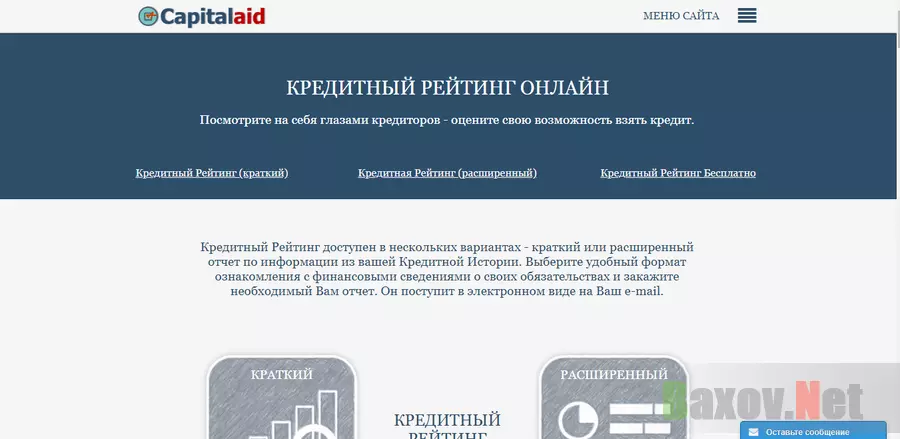Click the Оставьте сообщение chat button
This screenshot has height=439, width=900.
coord(813,431)
